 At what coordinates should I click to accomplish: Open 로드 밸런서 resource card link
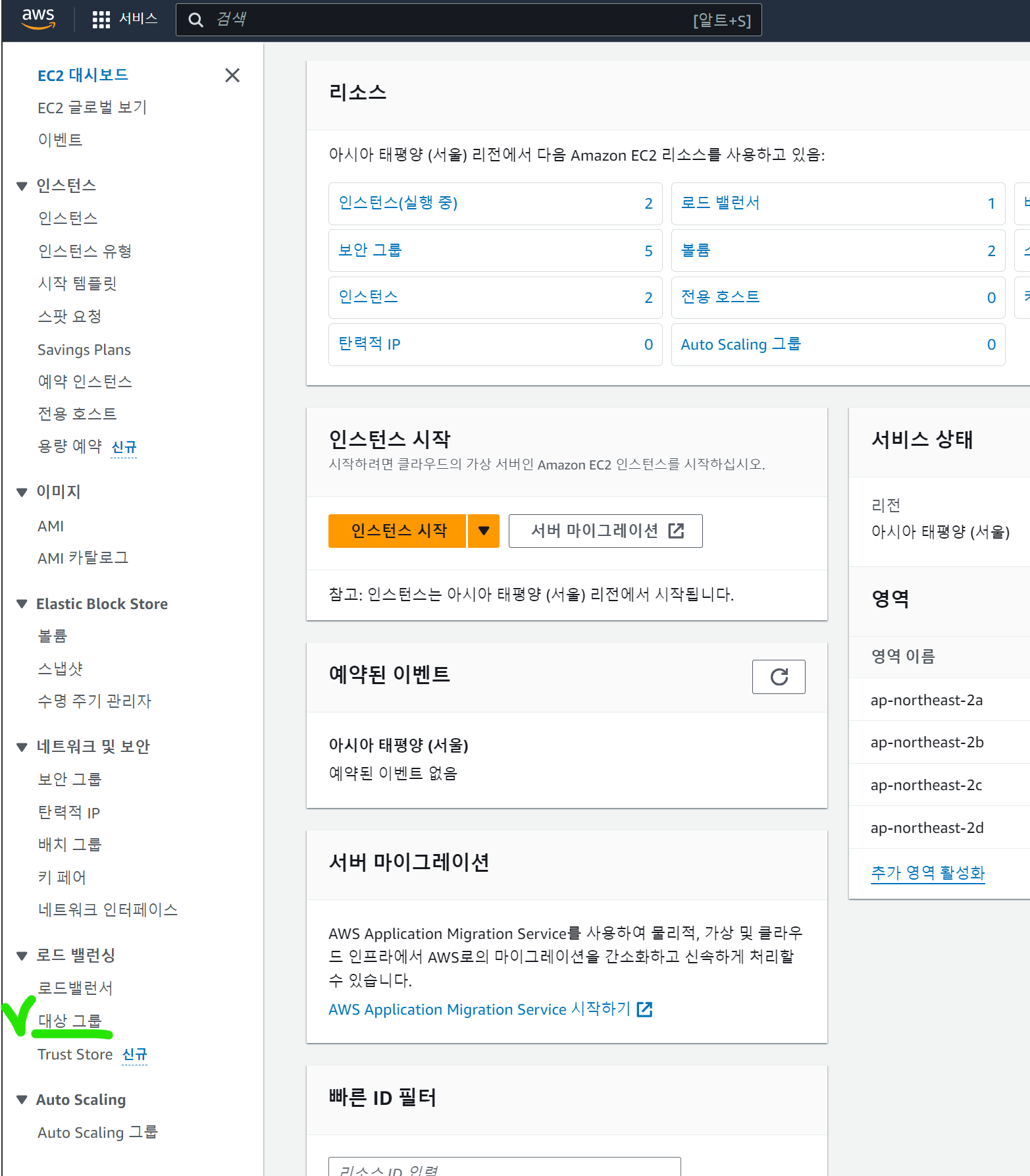click(720, 203)
